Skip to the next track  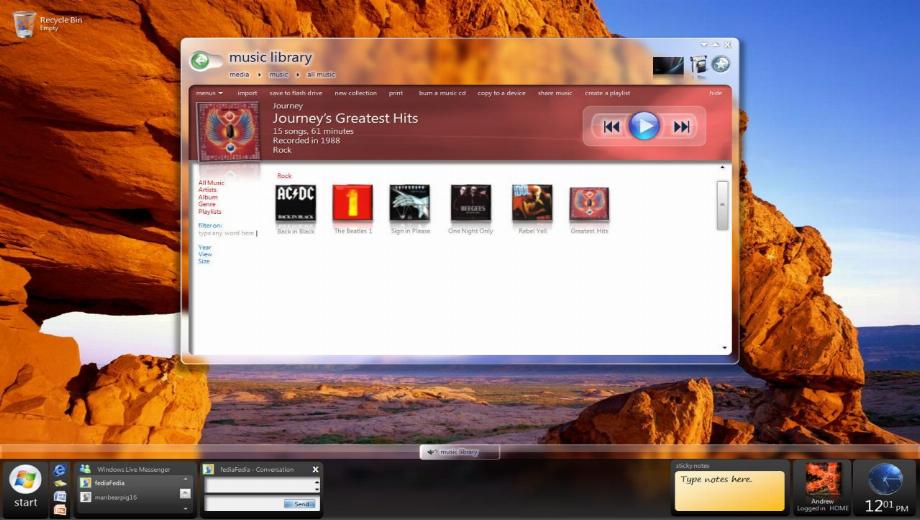[x=681, y=127]
